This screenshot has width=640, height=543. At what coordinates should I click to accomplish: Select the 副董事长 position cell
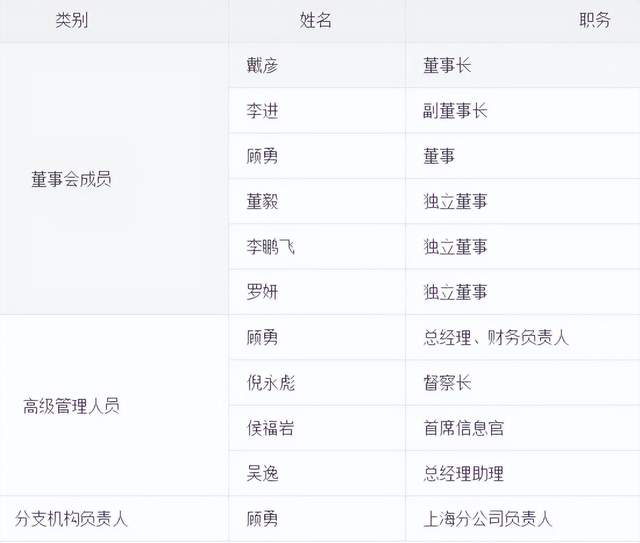click(x=455, y=111)
